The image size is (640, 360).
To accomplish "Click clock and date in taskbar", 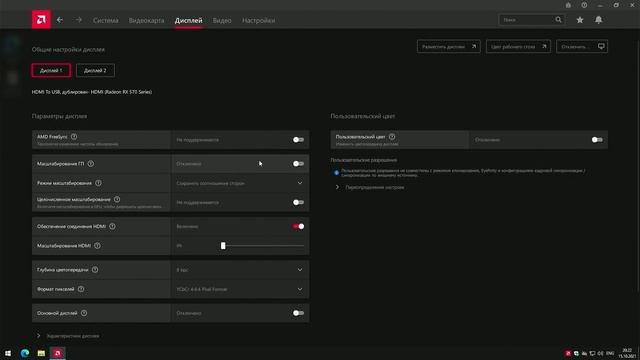I will point(627,353).
